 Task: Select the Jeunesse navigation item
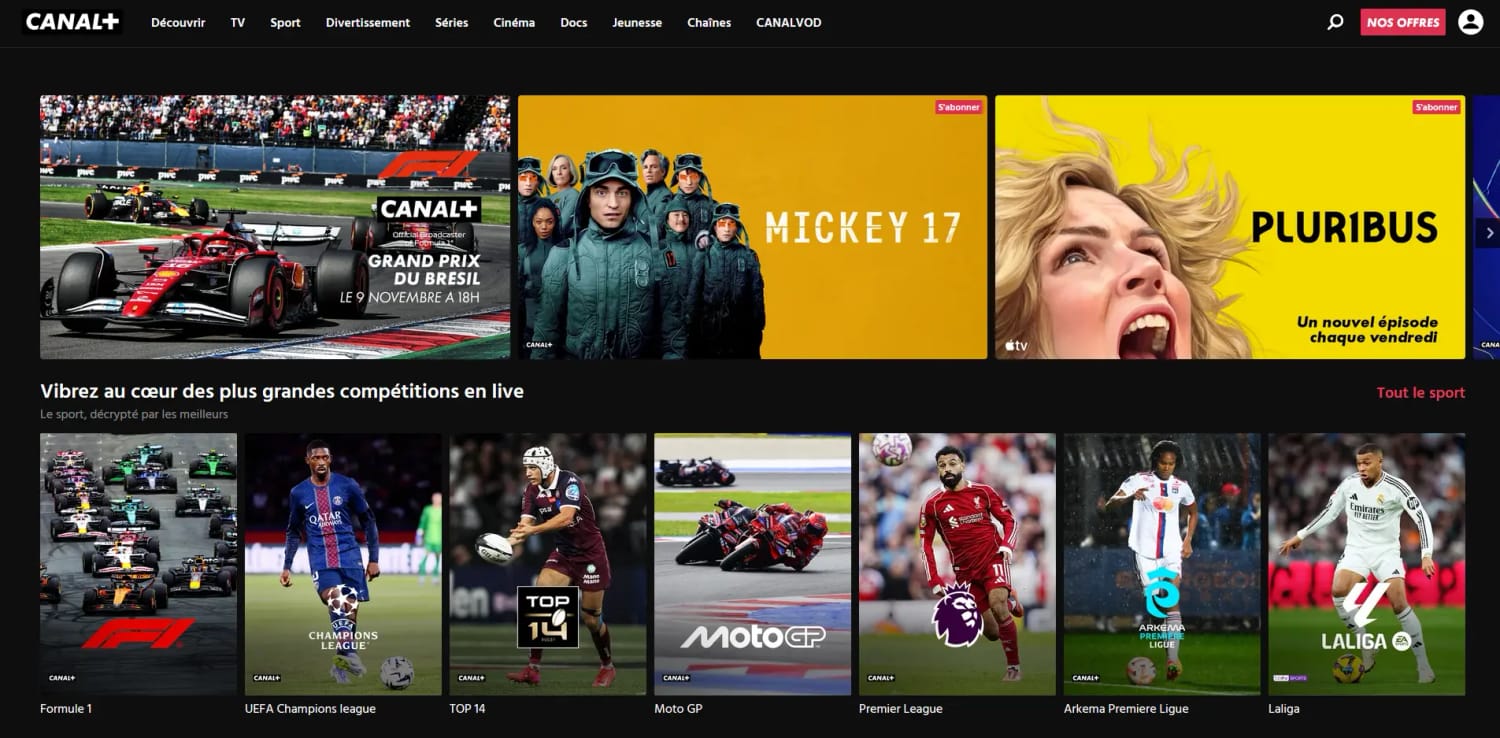coord(637,22)
